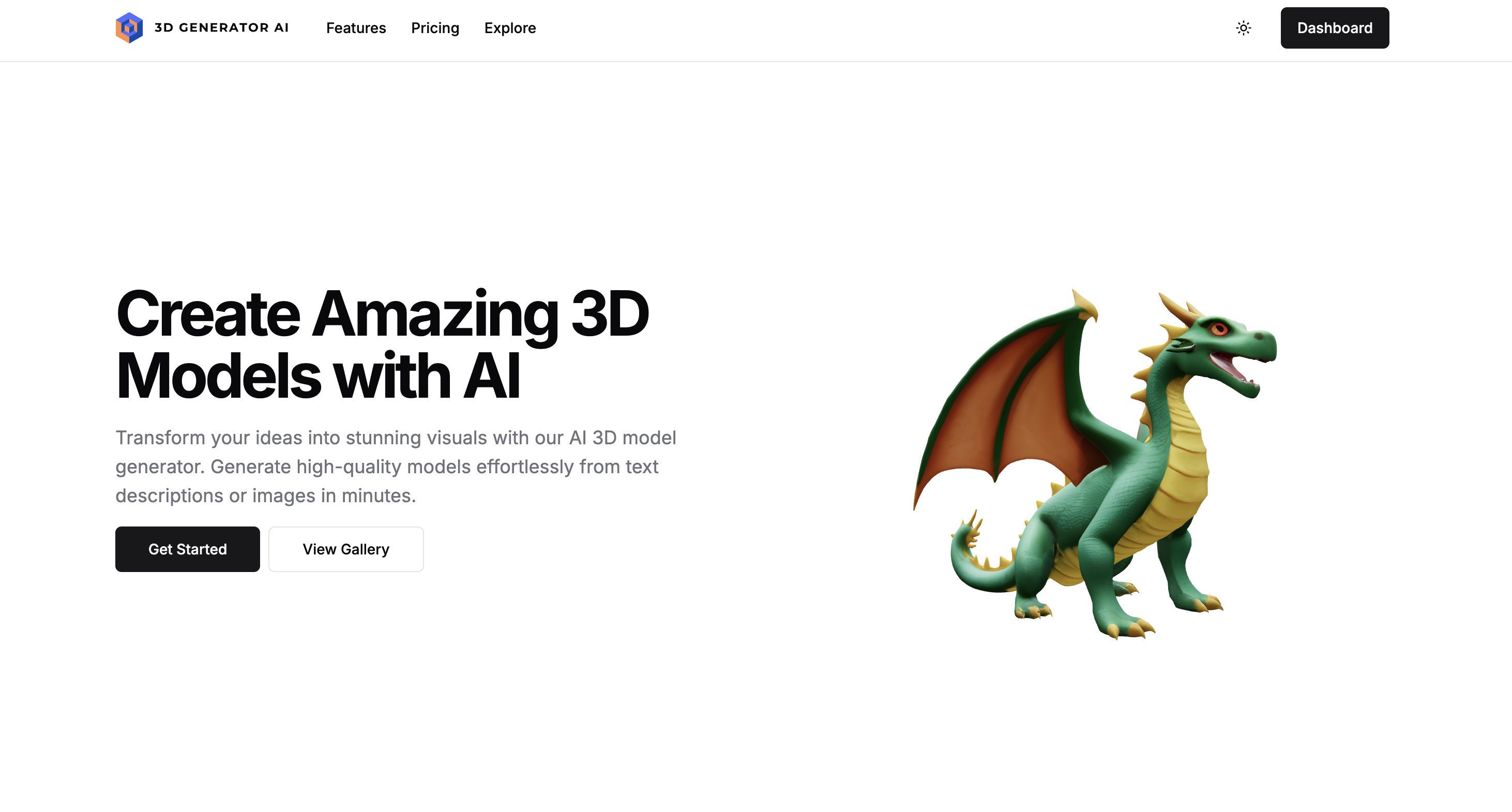This screenshot has width=1512, height=812.
Task: Toggle light/dark theme with sun icon
Action: [1243, 27]
